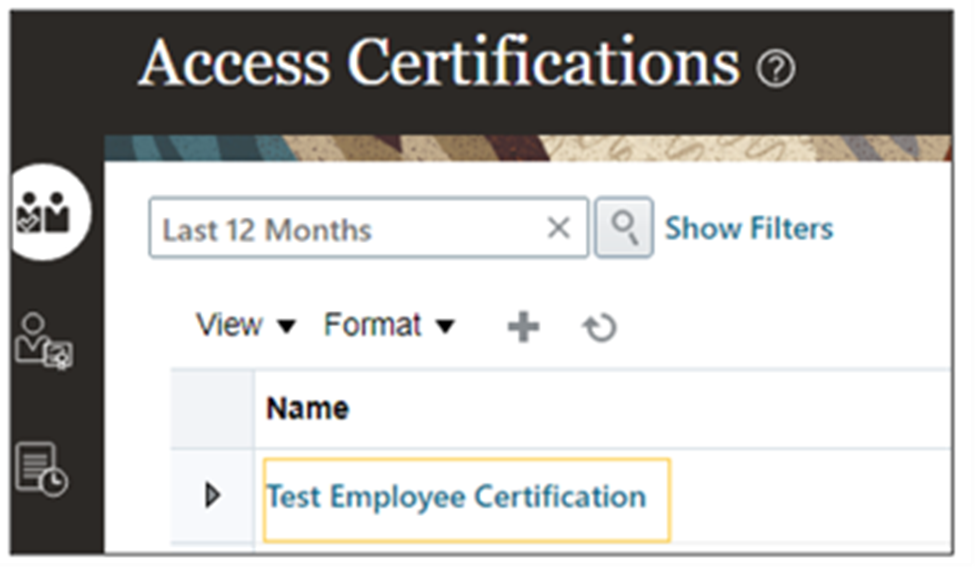Click the magnifier search button
The image size is (975, 567).
624,228
